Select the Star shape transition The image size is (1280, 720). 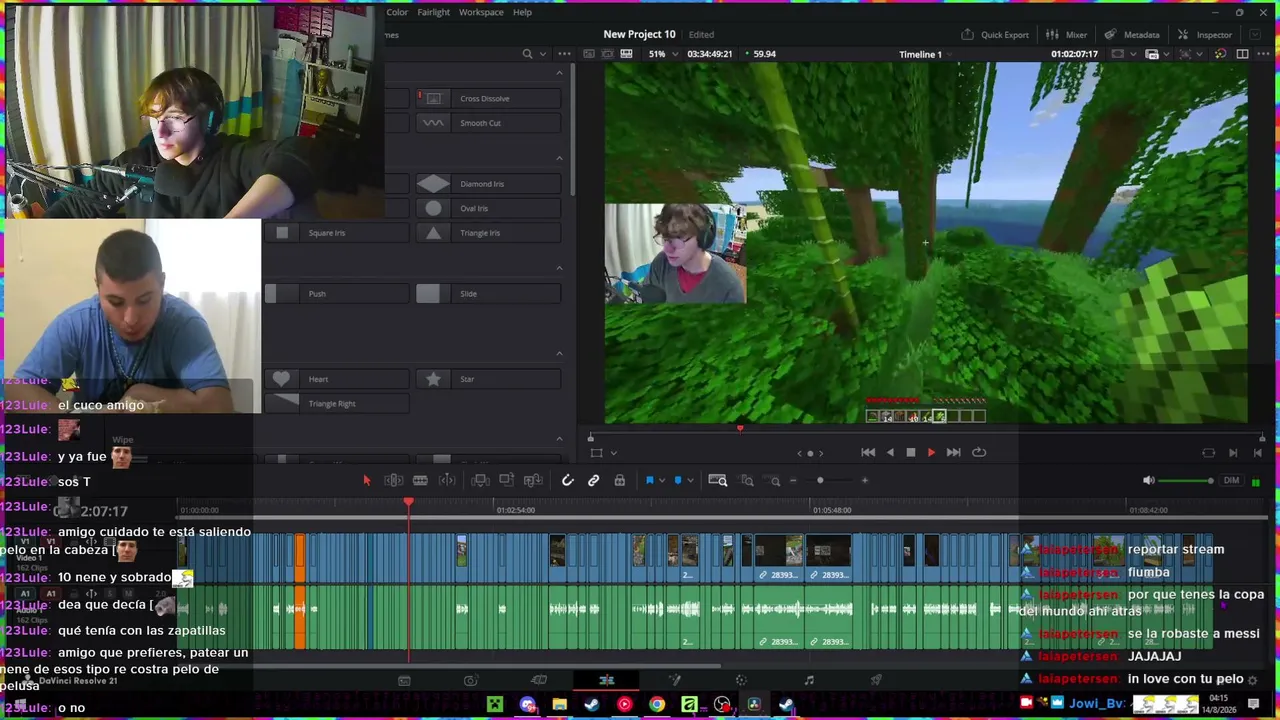pyautogui.click(x=488, y=379)
